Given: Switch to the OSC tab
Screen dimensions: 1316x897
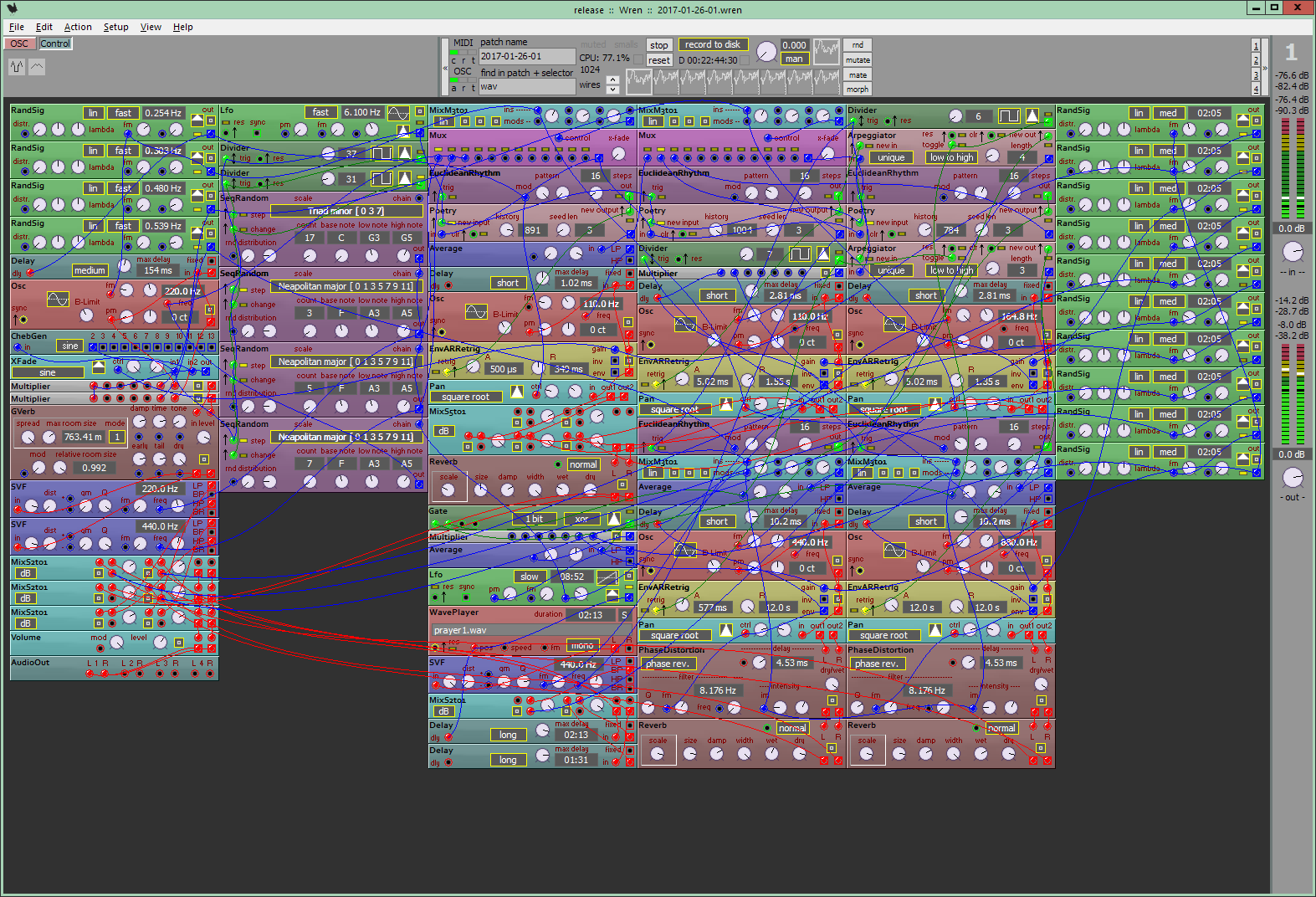Looking at the screenshot, I should [x=19, y=44].
